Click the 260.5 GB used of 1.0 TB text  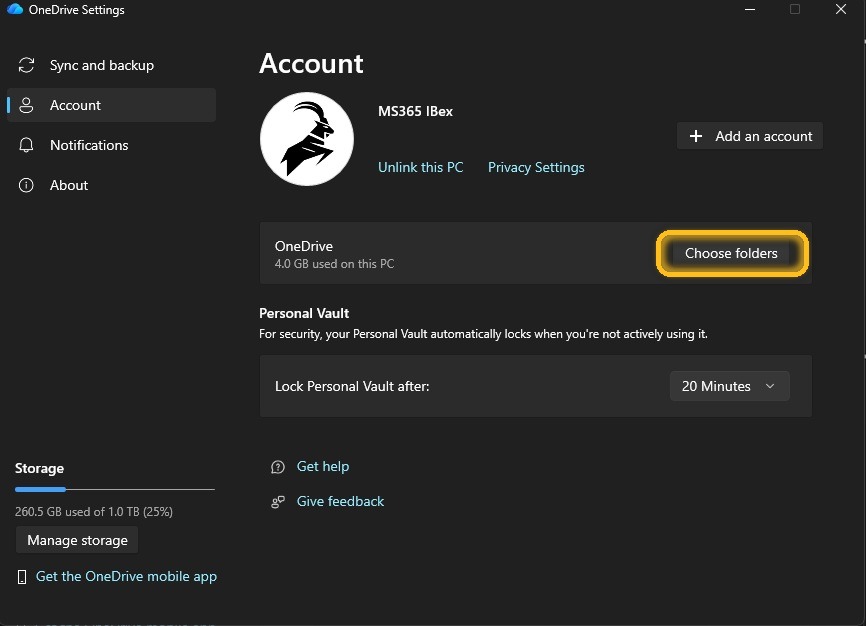[x=93, y=512]
